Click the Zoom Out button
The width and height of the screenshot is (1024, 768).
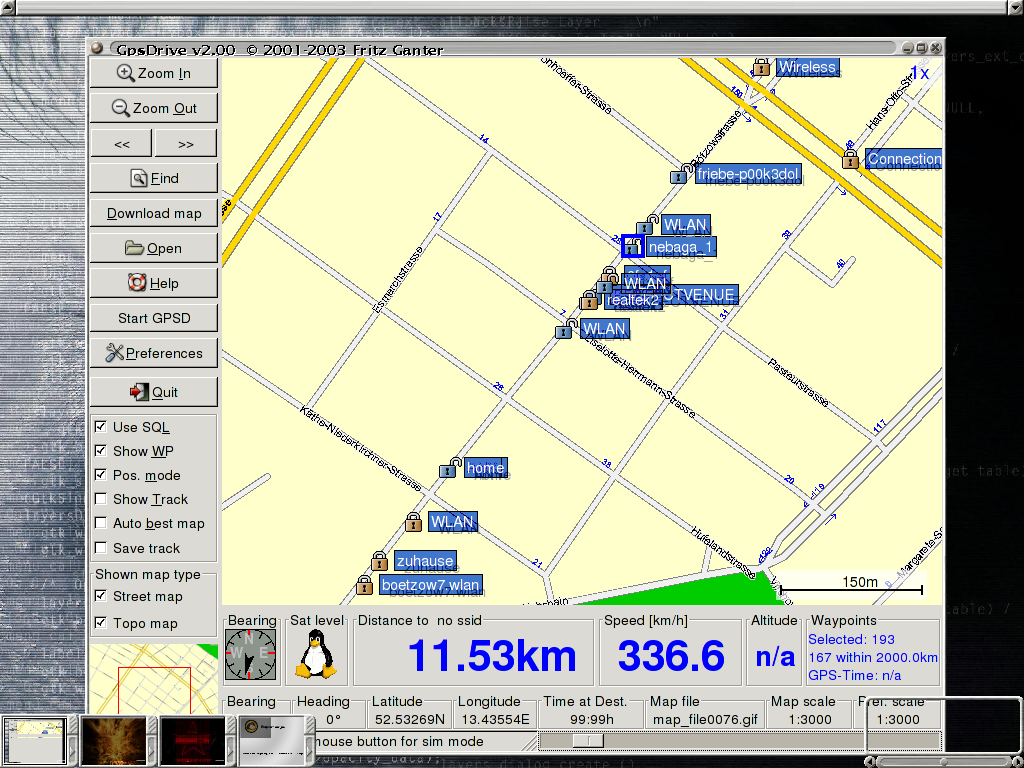click(153, 108)
